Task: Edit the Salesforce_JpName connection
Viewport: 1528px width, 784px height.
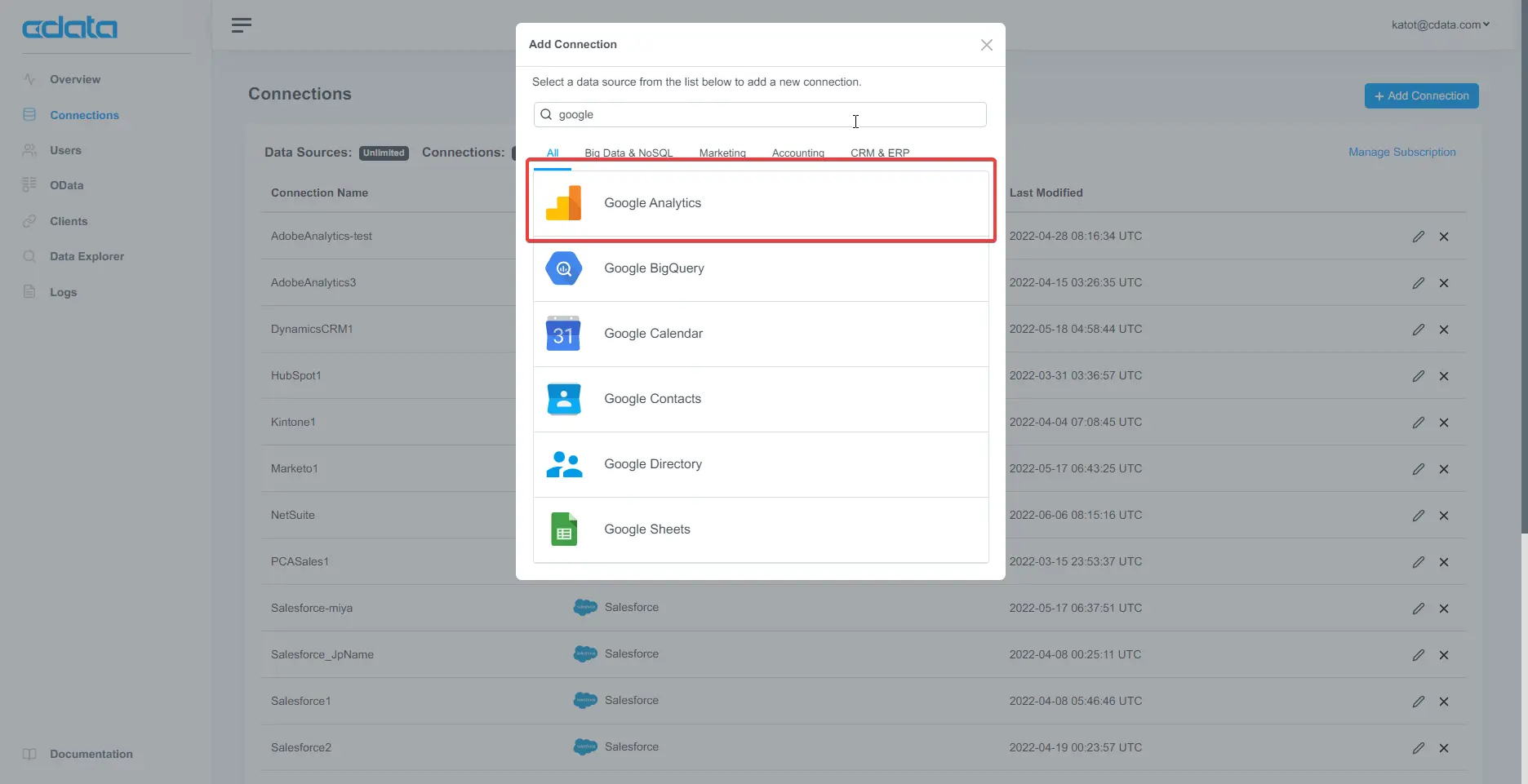Action: (x=1419, y=655)
